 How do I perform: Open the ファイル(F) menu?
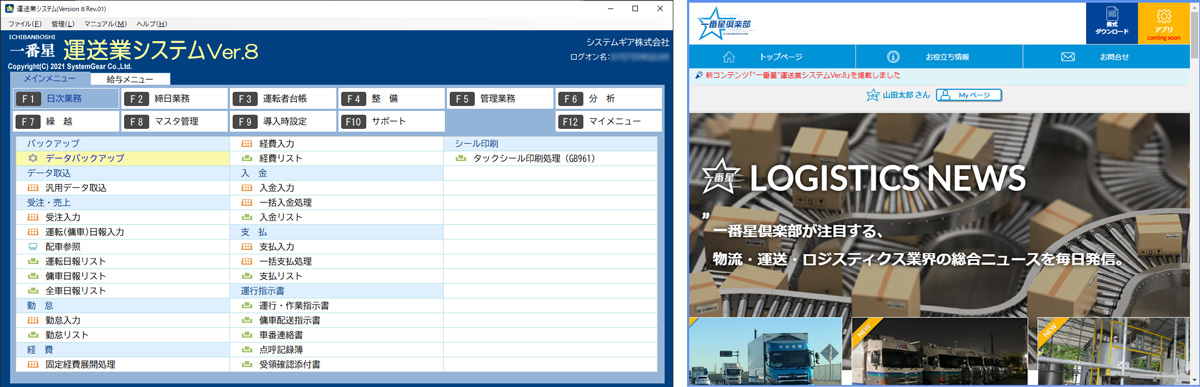coord(25,23)
